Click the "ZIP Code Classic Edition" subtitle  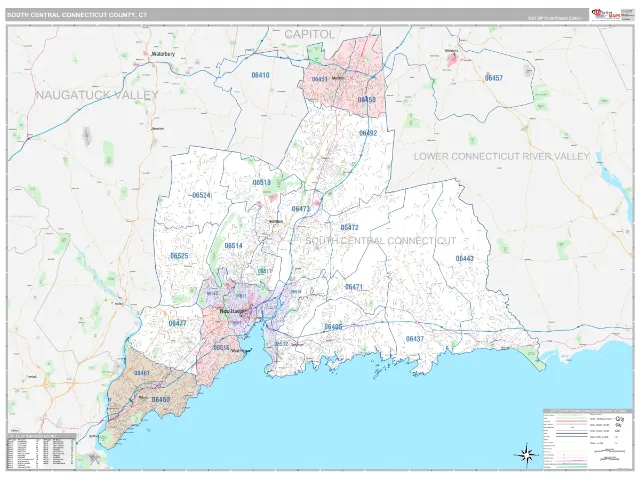554,18
